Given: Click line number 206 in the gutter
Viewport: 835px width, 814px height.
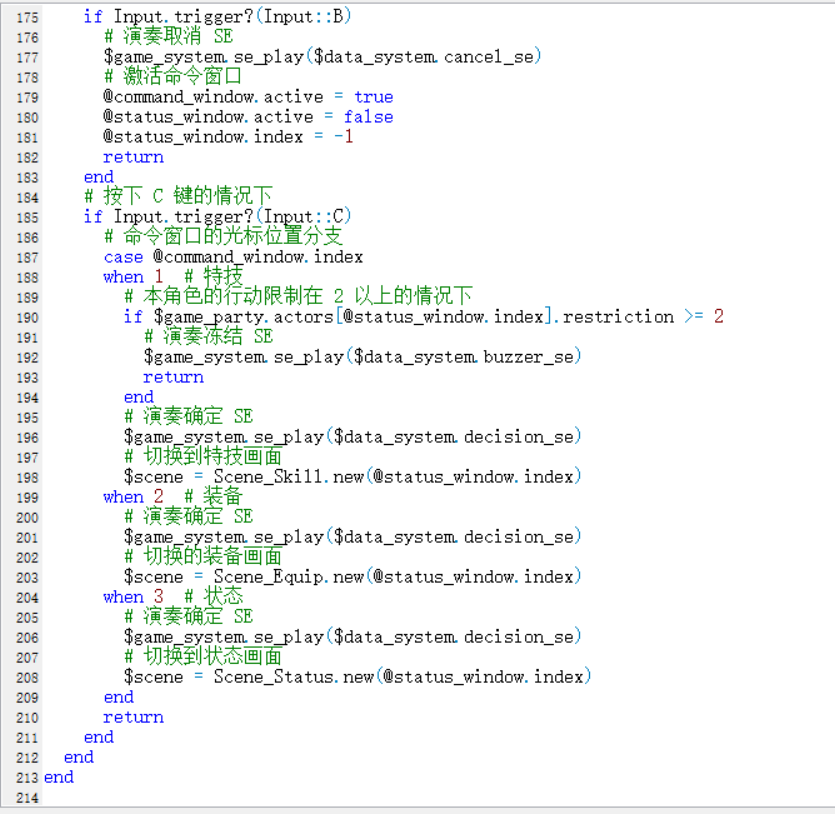Looking at the screenshot, I should pyautogui.click(x=27, y=638).
